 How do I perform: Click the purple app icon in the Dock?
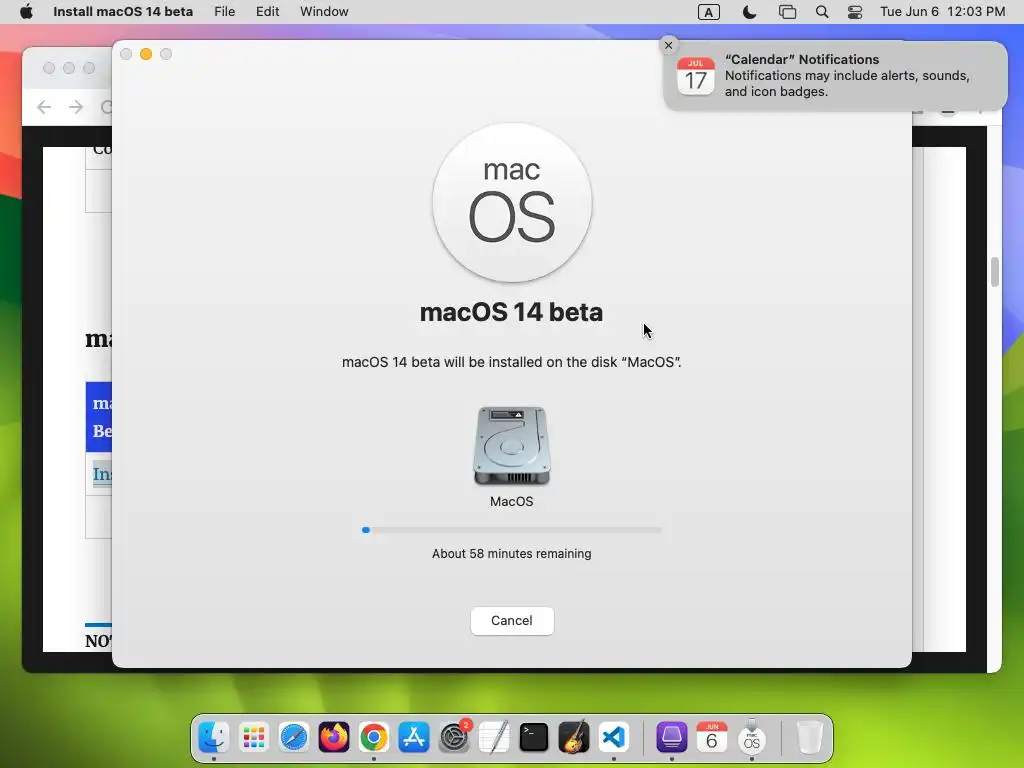coord(671,737)
